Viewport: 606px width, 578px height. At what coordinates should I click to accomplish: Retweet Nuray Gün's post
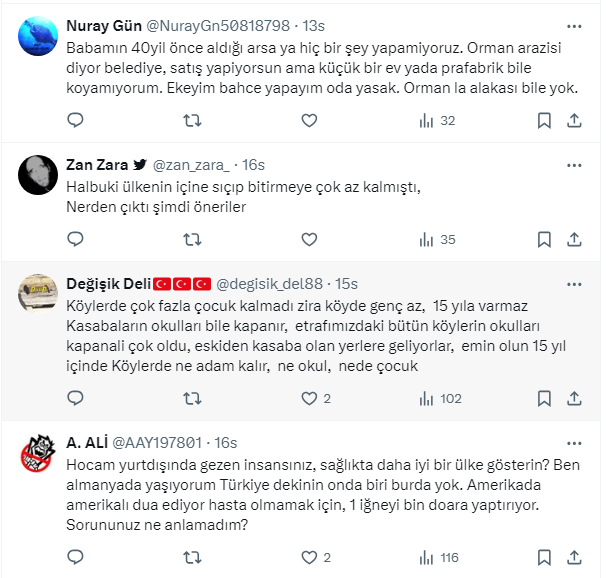[194, 120]
